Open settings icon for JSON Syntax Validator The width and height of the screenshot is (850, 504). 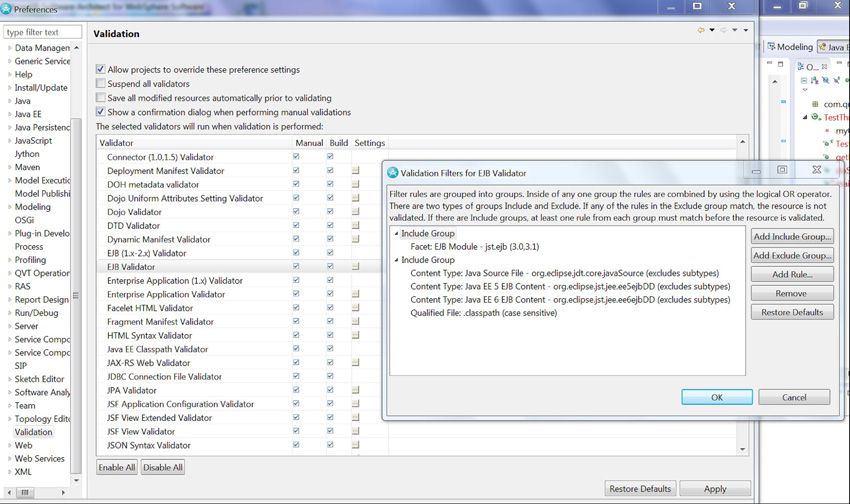pos(356,445)
